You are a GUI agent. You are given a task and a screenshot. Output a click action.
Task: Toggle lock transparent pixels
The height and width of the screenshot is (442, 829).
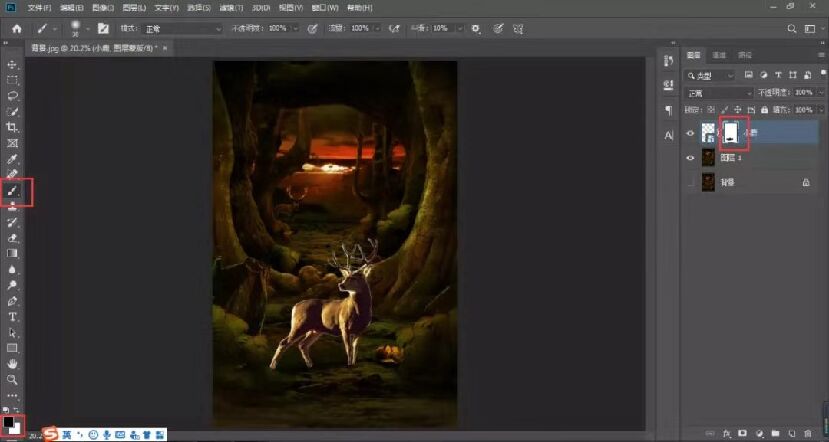click(712, 110)
